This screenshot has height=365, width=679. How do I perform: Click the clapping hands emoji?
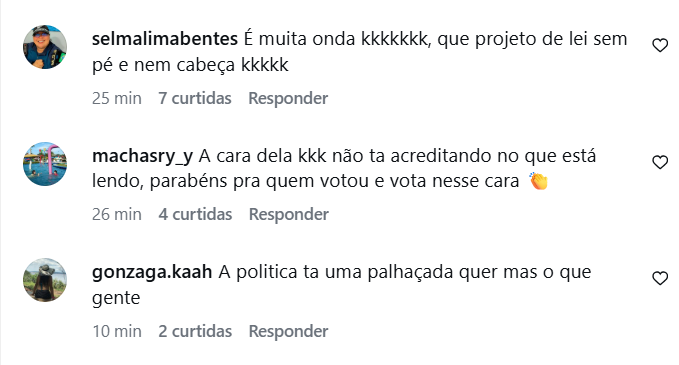point(538,181)
